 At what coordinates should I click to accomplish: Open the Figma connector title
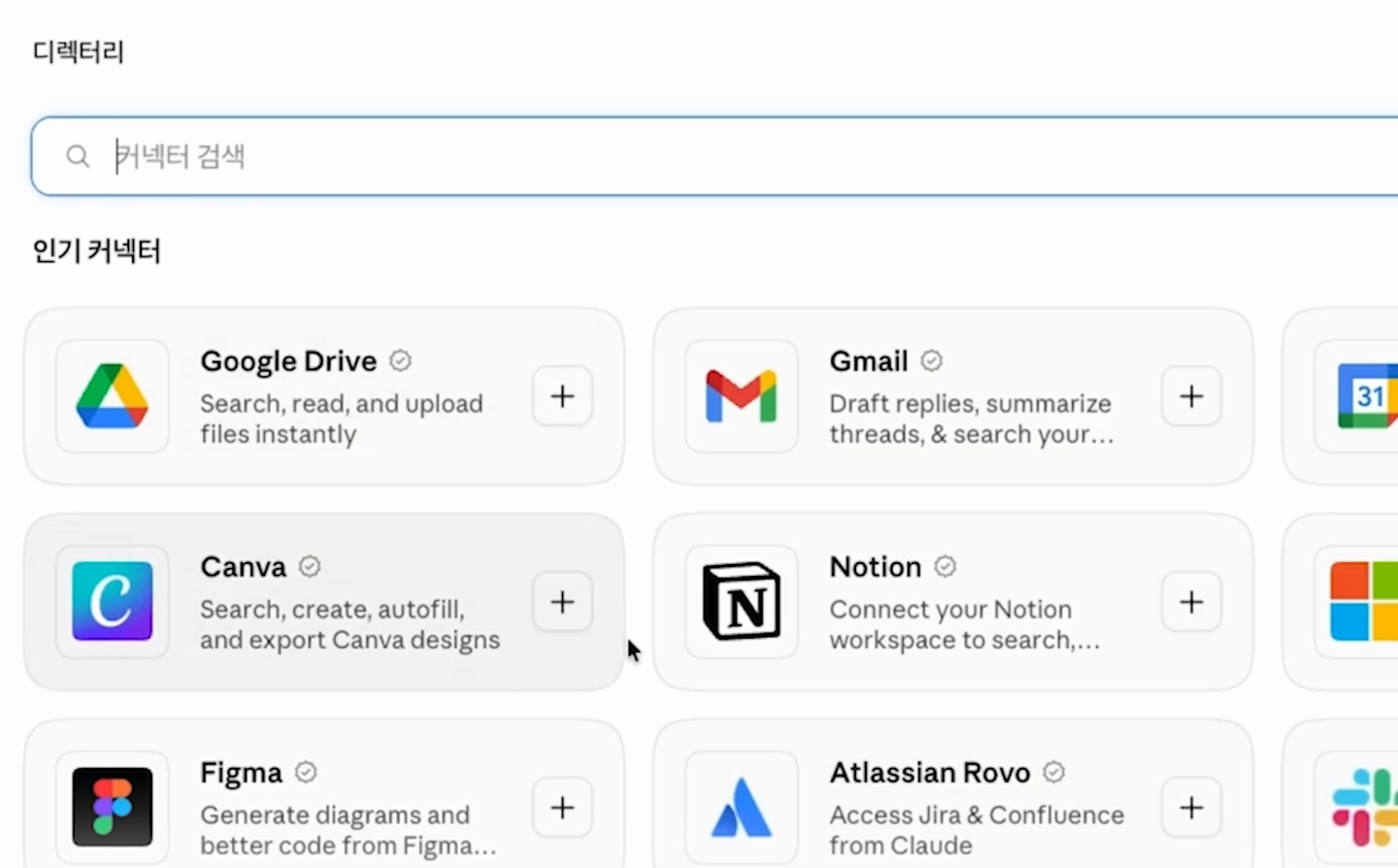click(242, 773)
